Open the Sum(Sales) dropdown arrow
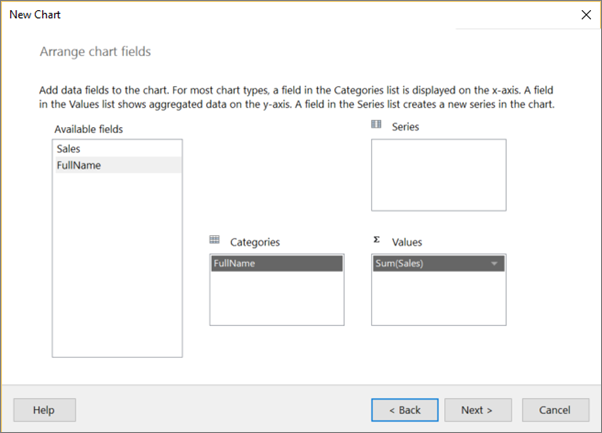602x433 pixels. [494, 264]
